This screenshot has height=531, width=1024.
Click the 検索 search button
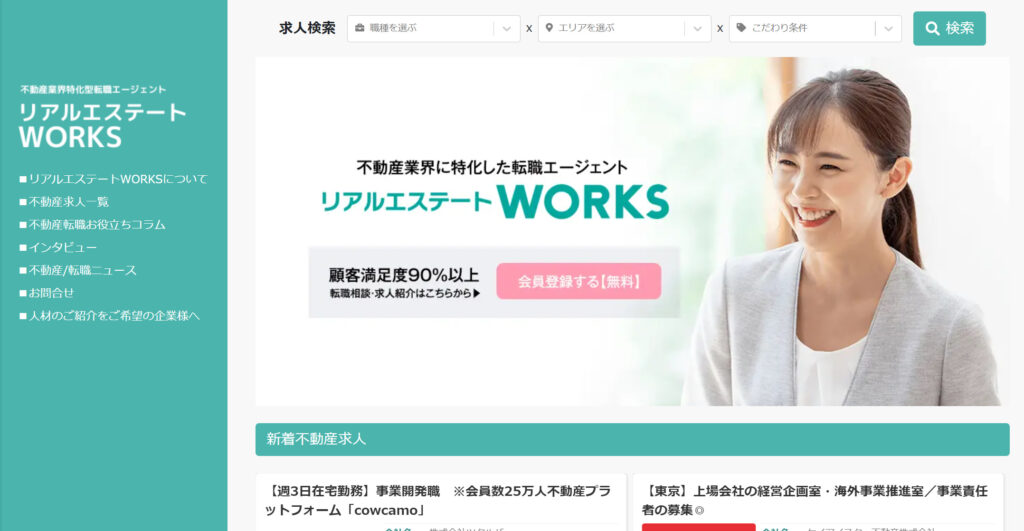(x=949, y=28)
